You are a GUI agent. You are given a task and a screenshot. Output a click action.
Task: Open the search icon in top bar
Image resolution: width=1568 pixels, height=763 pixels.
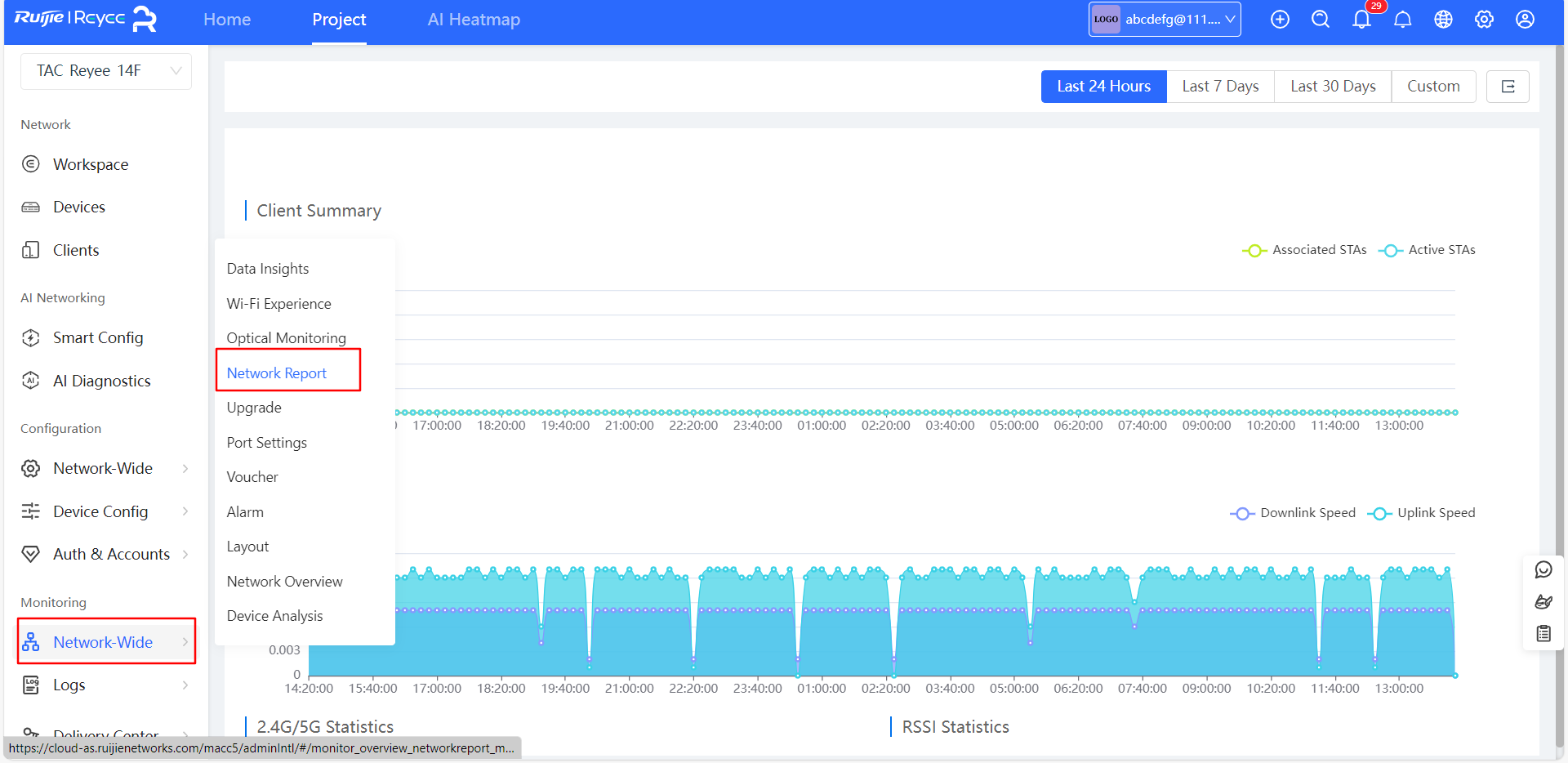click(1321, 20)
